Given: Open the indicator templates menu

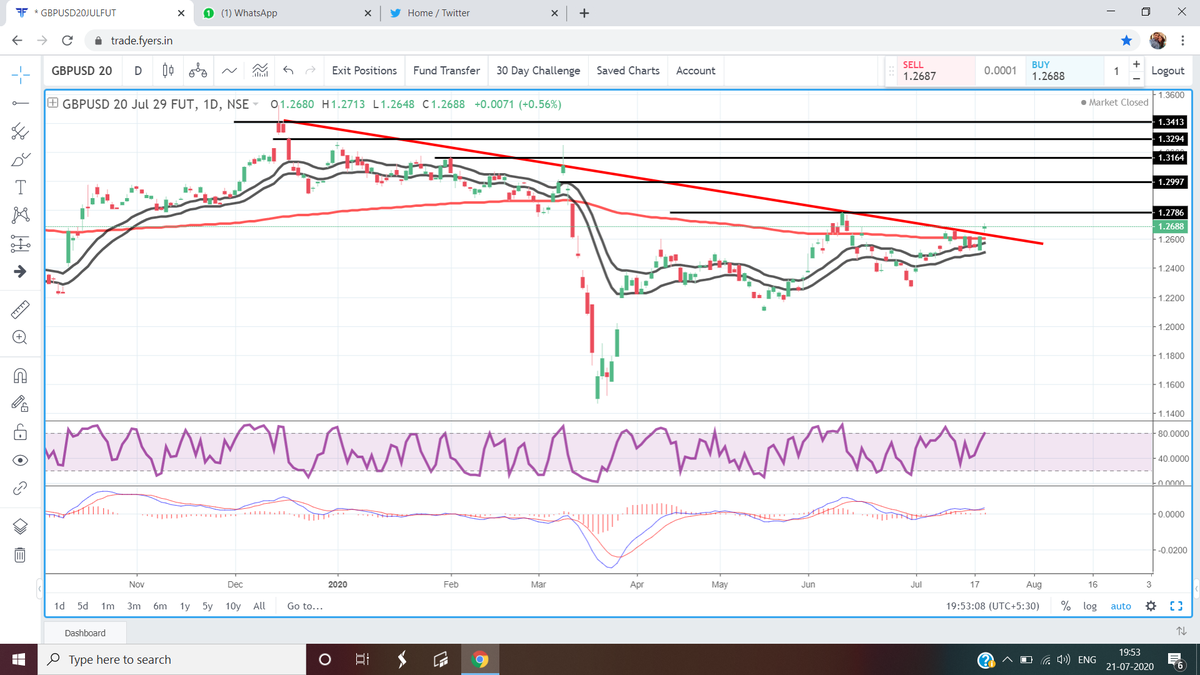Looking at the screenshot, I should pos(259,71).
